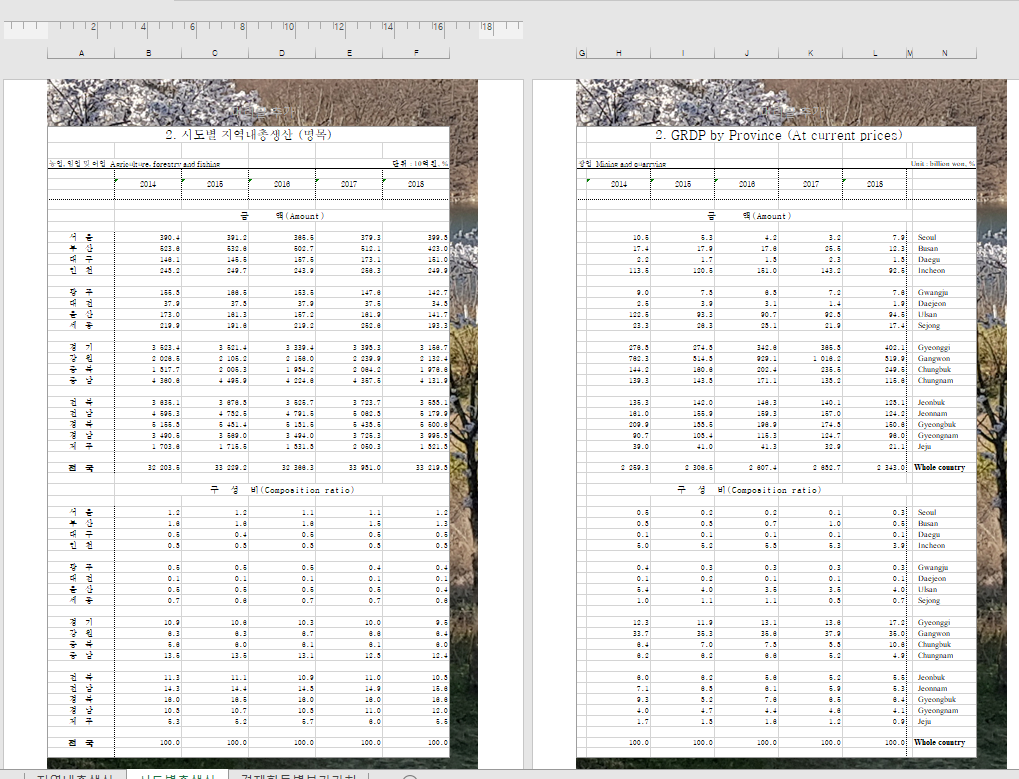Click 'Jeju' label in Amount section
Viewport: 1019px width, 779px height.
tap(924, 446)
